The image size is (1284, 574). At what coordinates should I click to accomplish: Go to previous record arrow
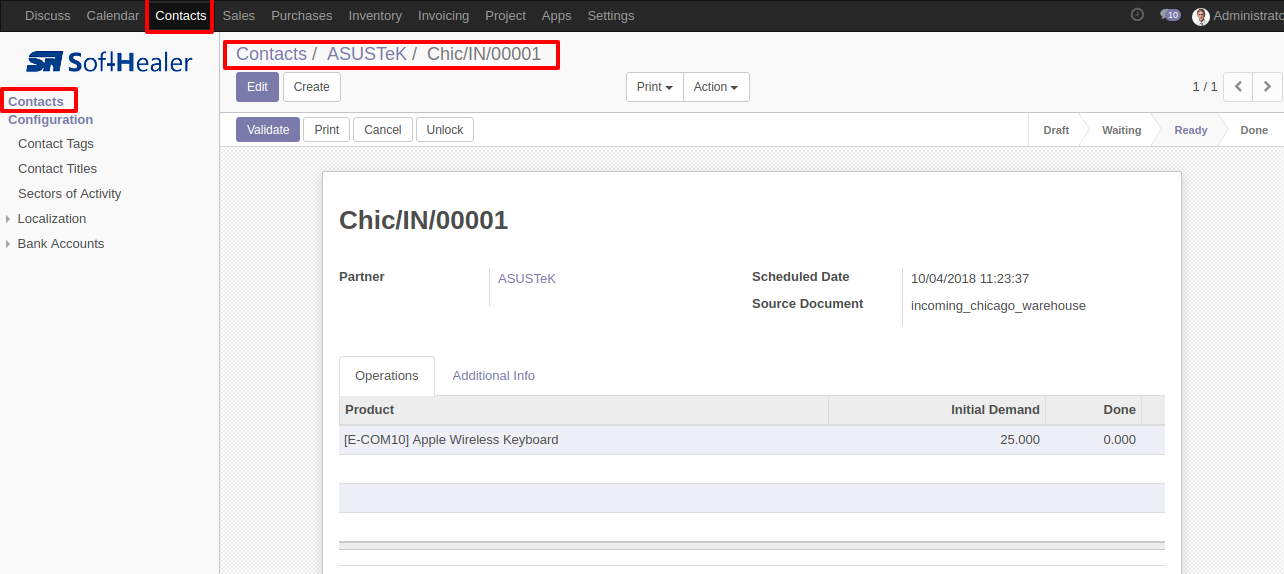[1238, 87]
